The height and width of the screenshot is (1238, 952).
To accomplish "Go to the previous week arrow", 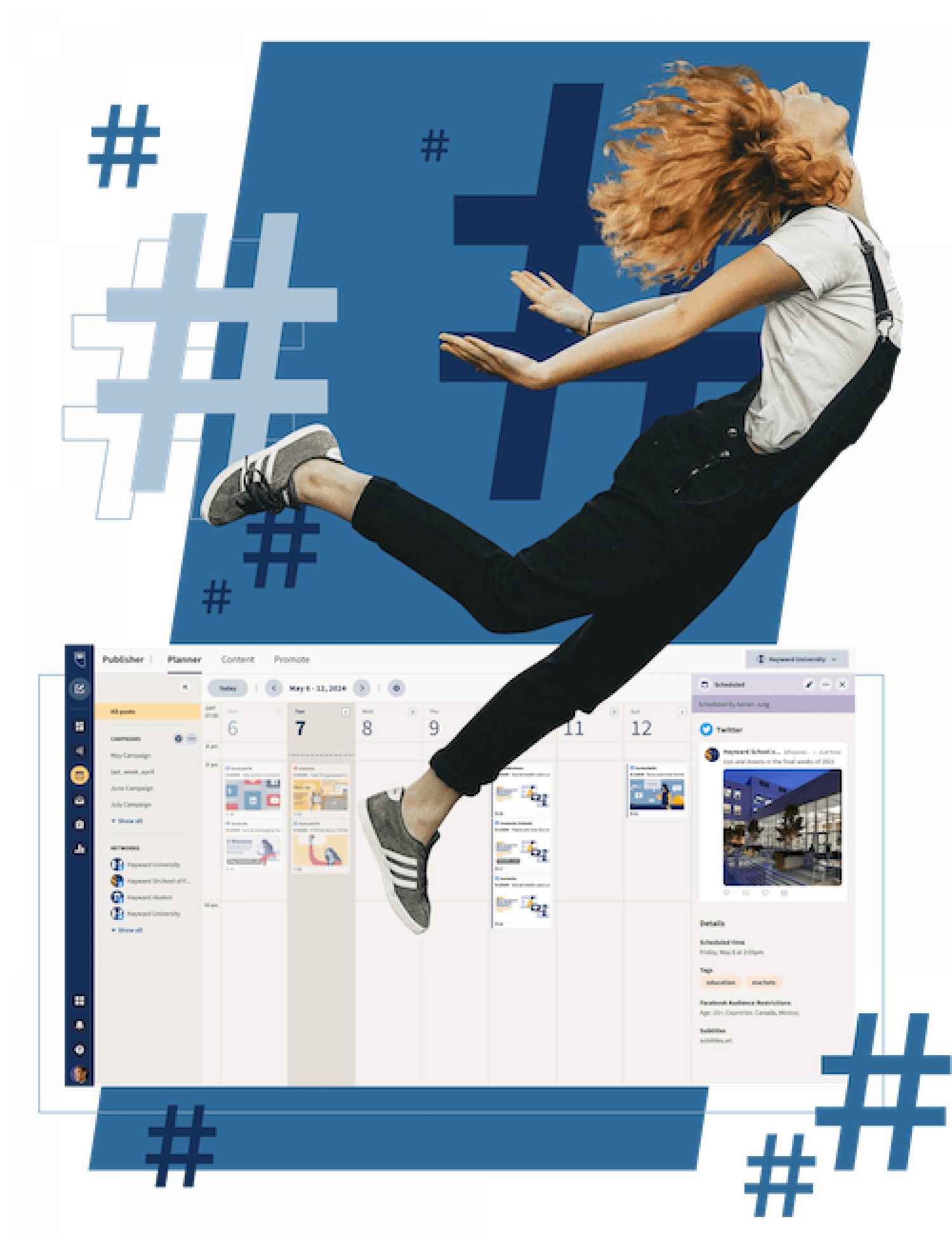I will point(274,688).
